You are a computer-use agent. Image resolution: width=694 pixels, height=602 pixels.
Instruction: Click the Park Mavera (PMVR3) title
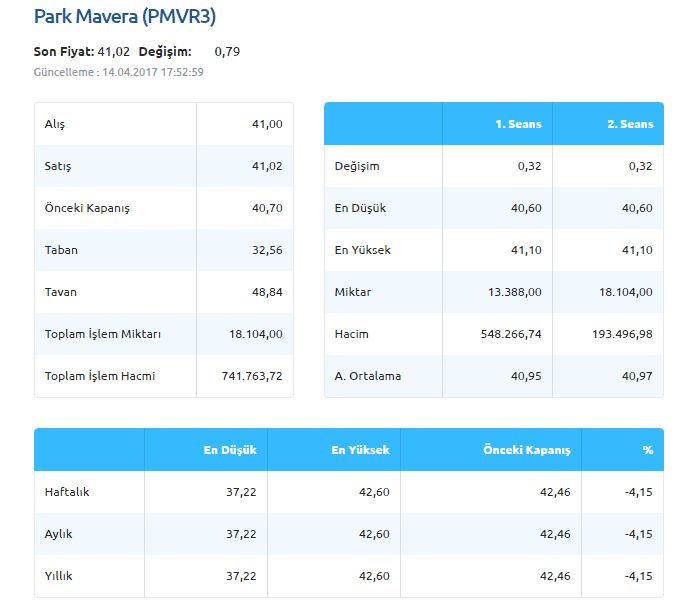pyautogui.click(x=125, y=17)
